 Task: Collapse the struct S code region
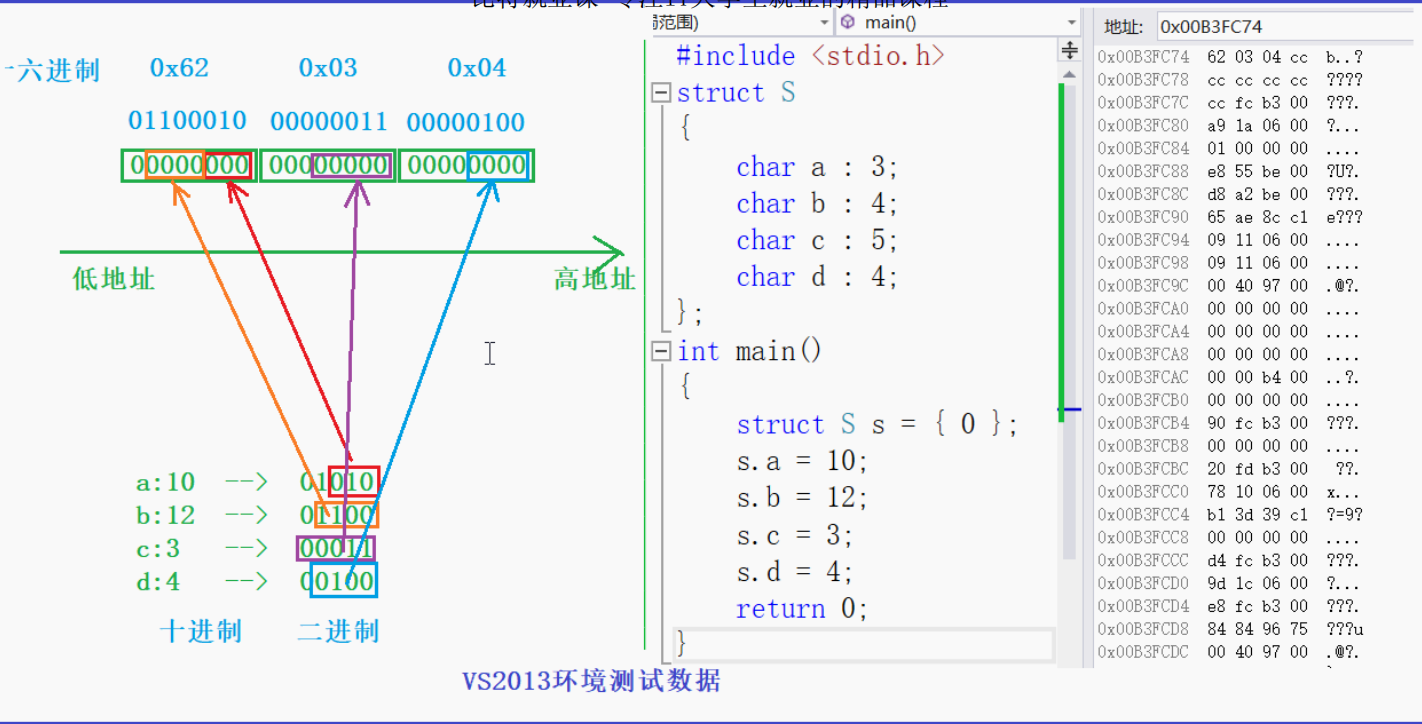(661, 92)
